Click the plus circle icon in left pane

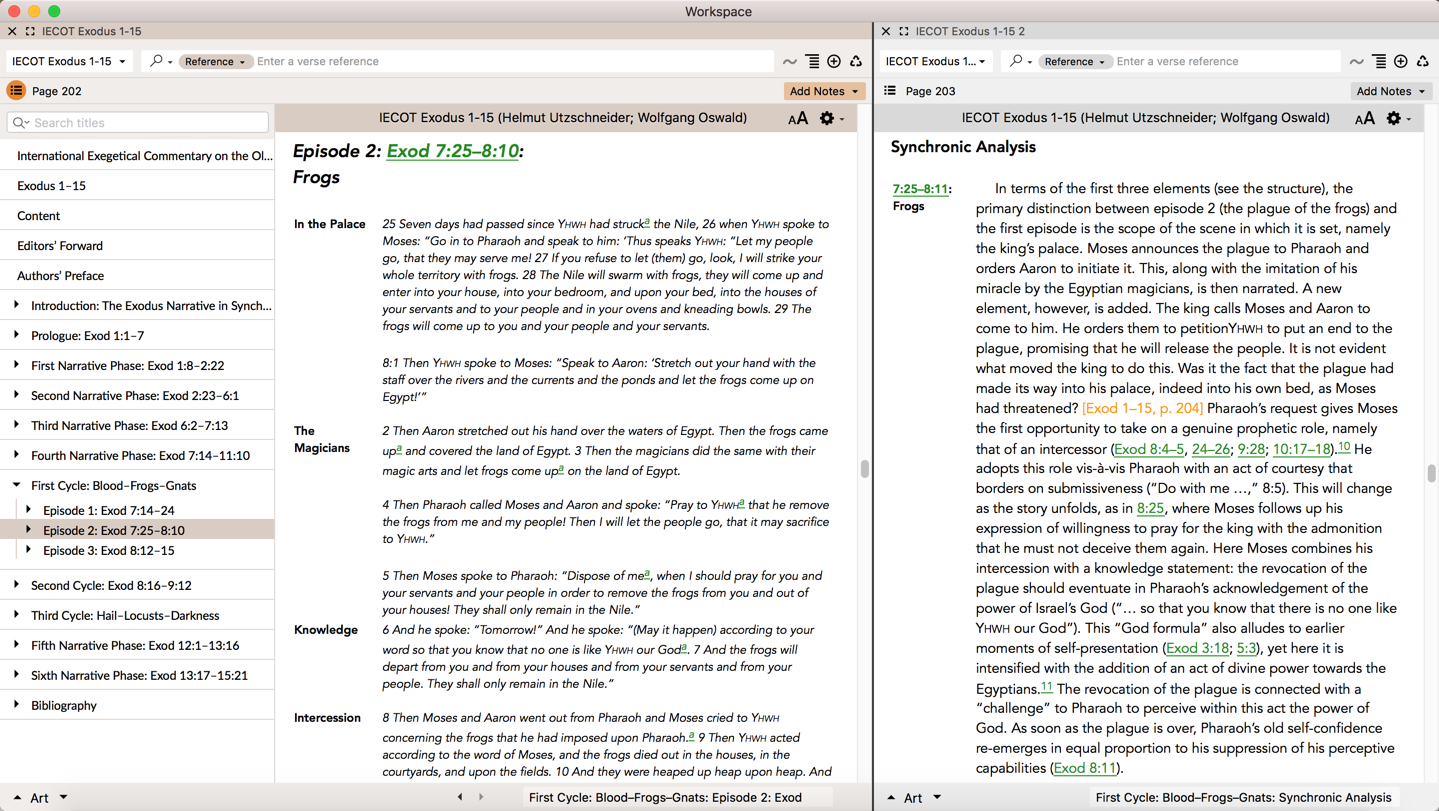pos(834,61)
